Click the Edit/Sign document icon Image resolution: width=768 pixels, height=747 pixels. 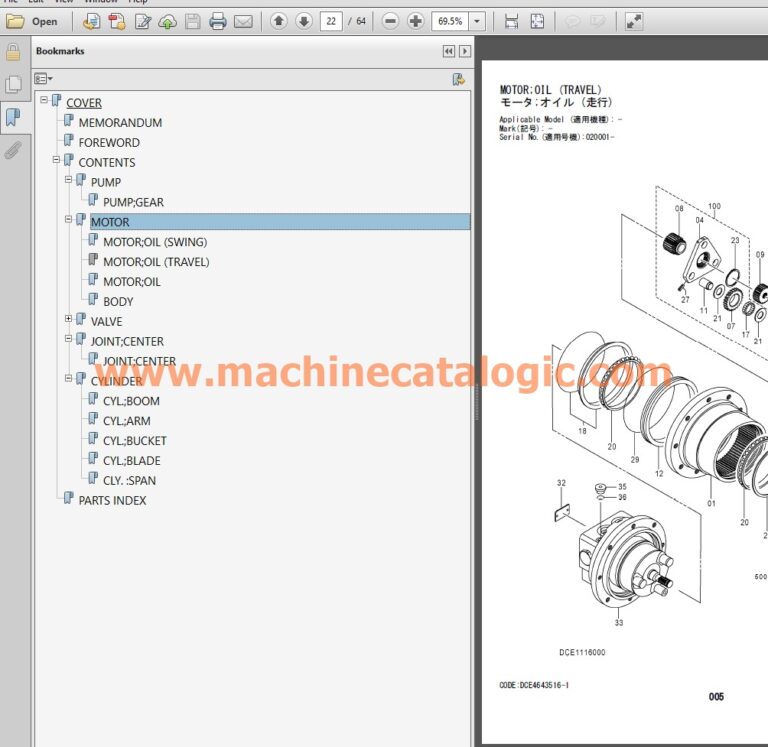(143, 22)
